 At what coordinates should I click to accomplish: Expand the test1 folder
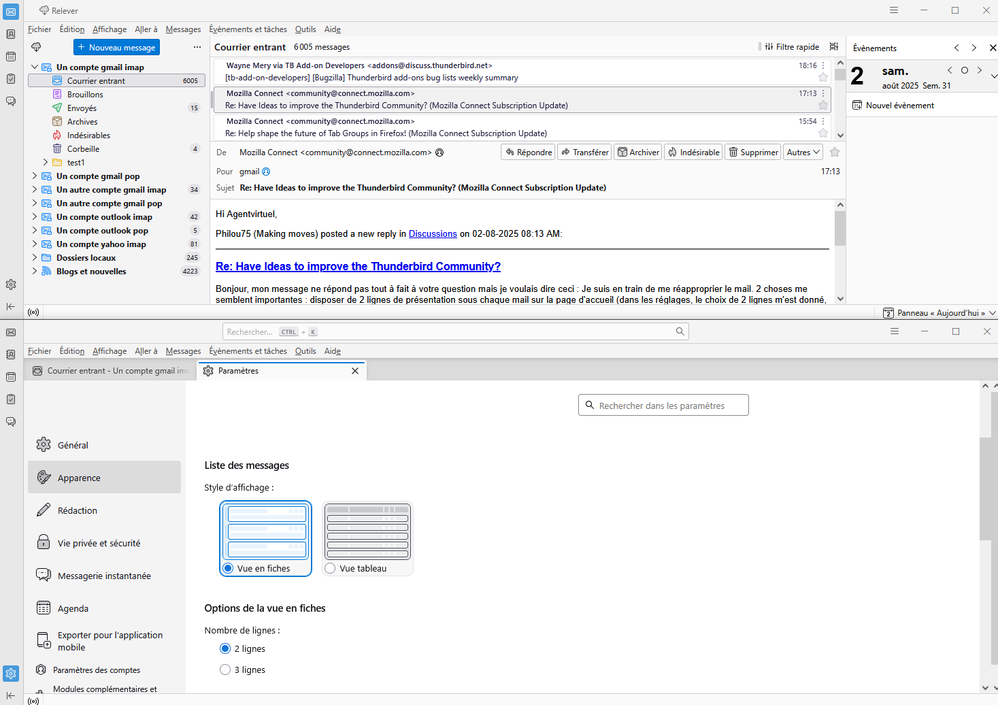[45, 162]
